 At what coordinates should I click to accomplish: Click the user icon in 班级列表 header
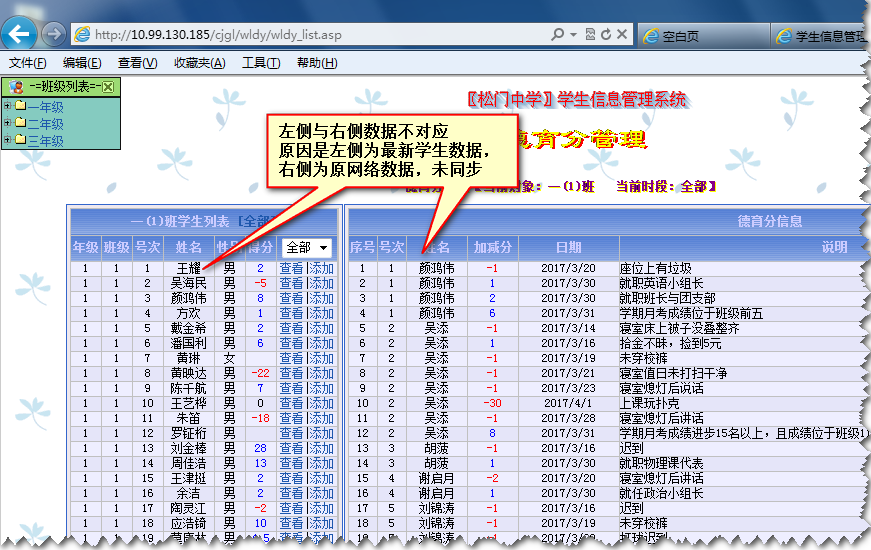pos(16,87)
